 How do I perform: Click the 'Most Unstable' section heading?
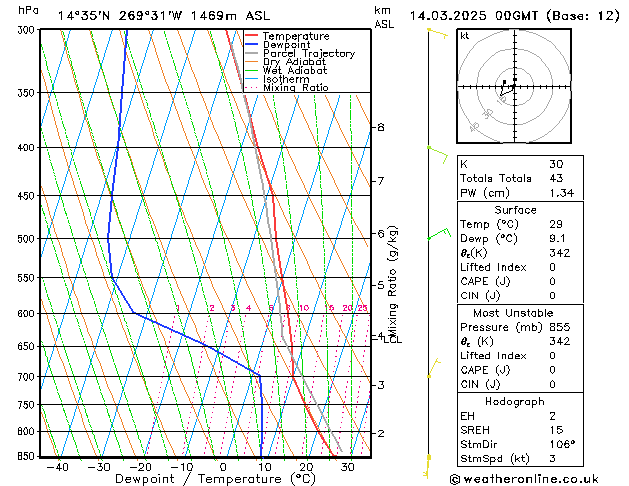point(513,313)
